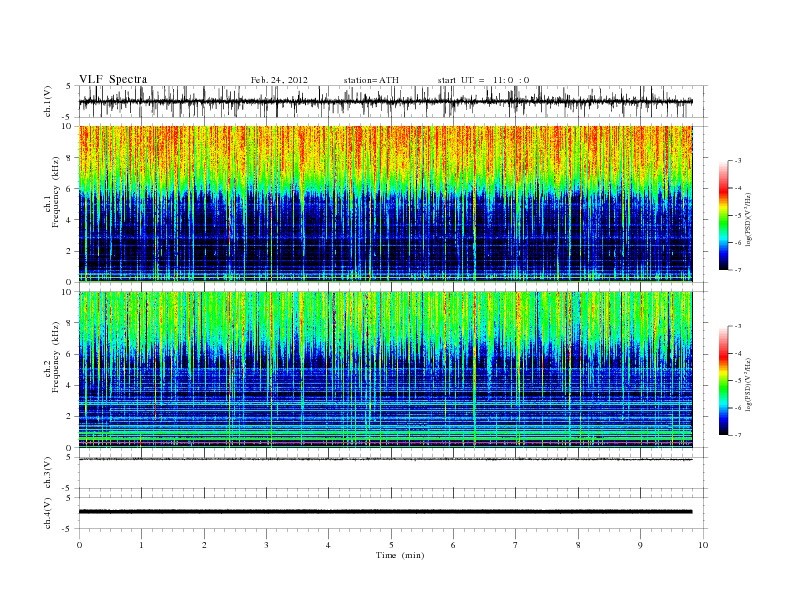Click the "station=ATH" header label

371,80
